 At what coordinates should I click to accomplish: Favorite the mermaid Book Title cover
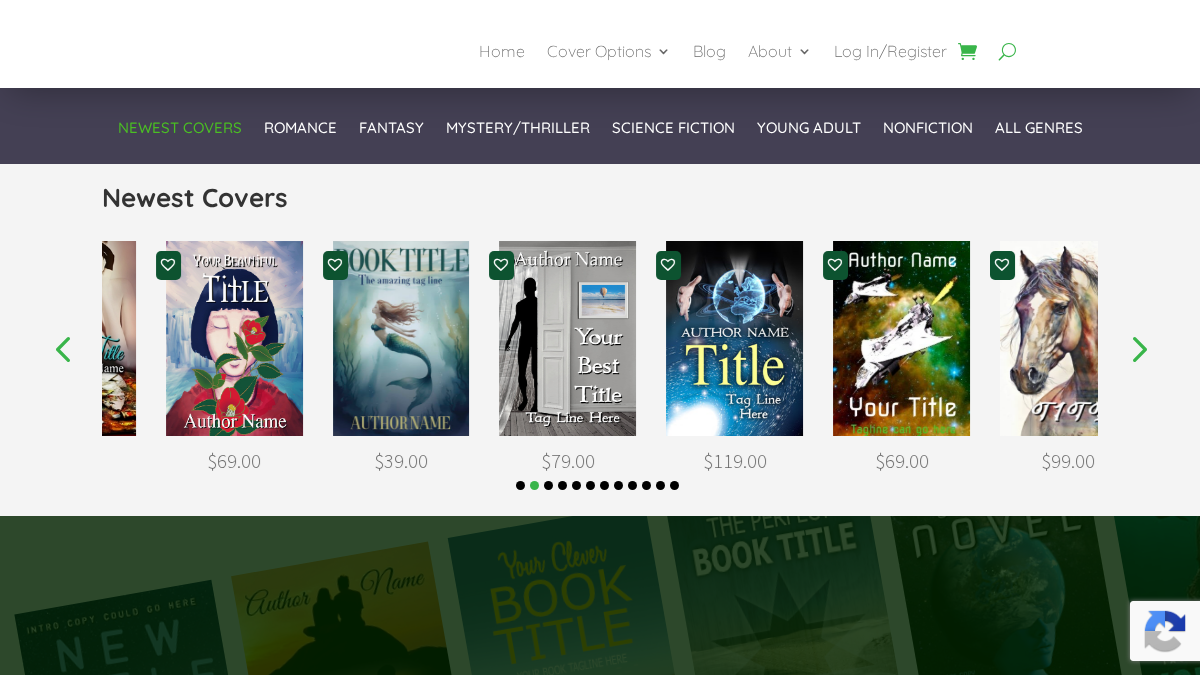click(x=335, y=265)
